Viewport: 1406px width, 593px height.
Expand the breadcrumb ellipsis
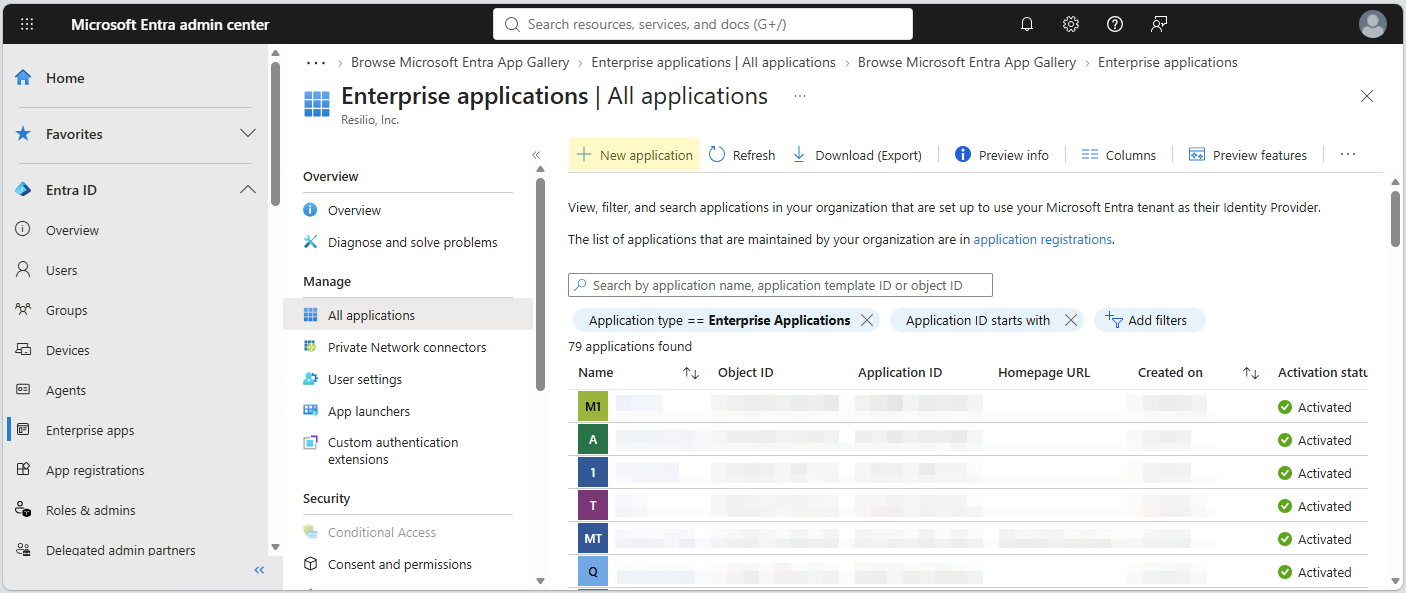tap(316, 62)
